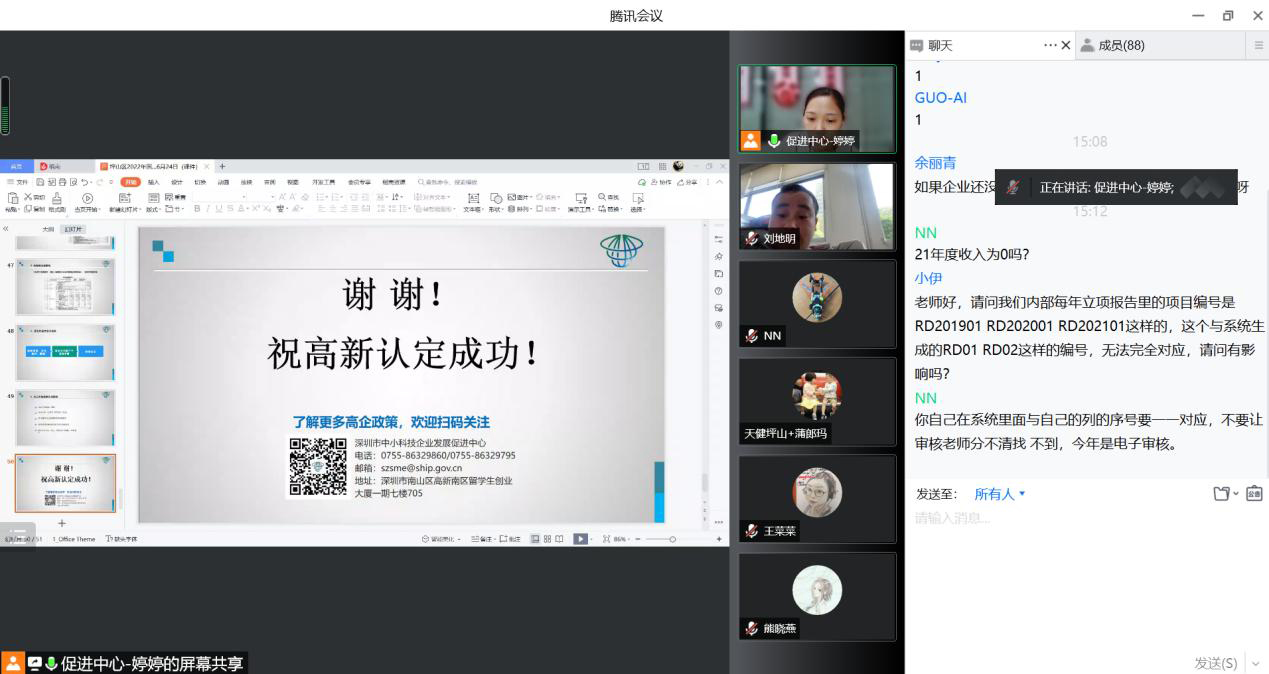Viewport: 1269px width, 674px height.
Task: Click slideshow play button in WPS status bar
Action: [x=580, y=539]
